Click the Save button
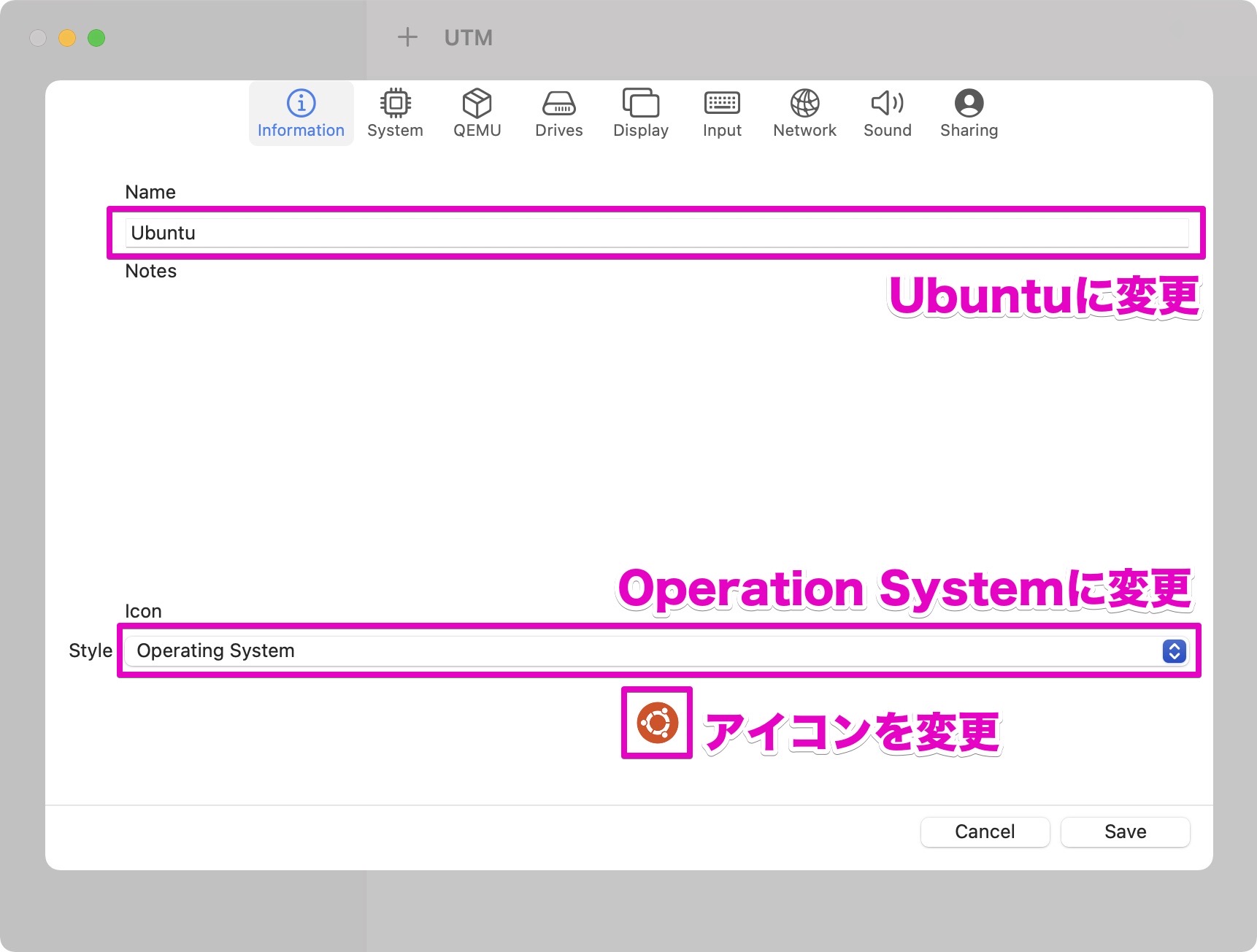The width and height of the screenshot is (1257, 952). click(1125, 832)
